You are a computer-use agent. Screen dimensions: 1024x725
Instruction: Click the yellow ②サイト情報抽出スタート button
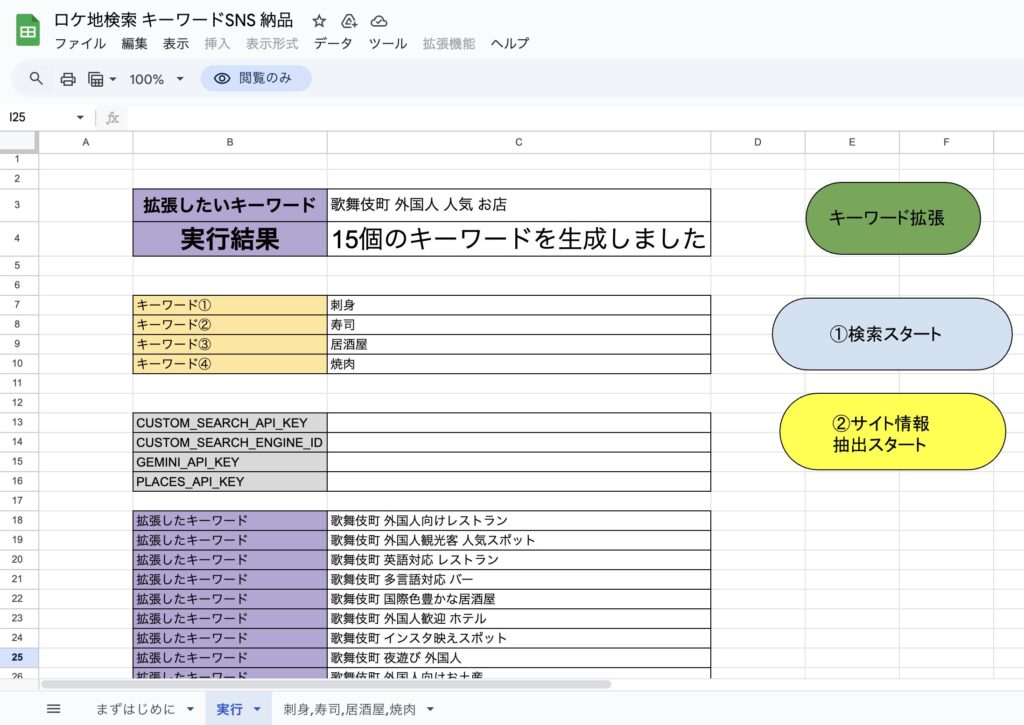(x=893, y=432)
